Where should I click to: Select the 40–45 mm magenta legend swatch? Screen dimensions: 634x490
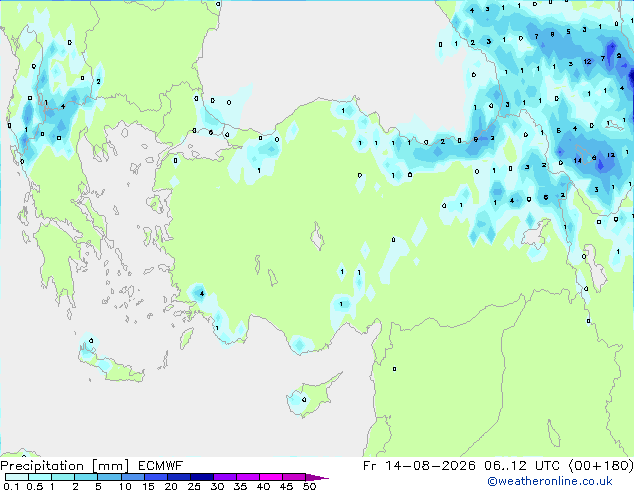pyautogui.click(x=271, y=477)
